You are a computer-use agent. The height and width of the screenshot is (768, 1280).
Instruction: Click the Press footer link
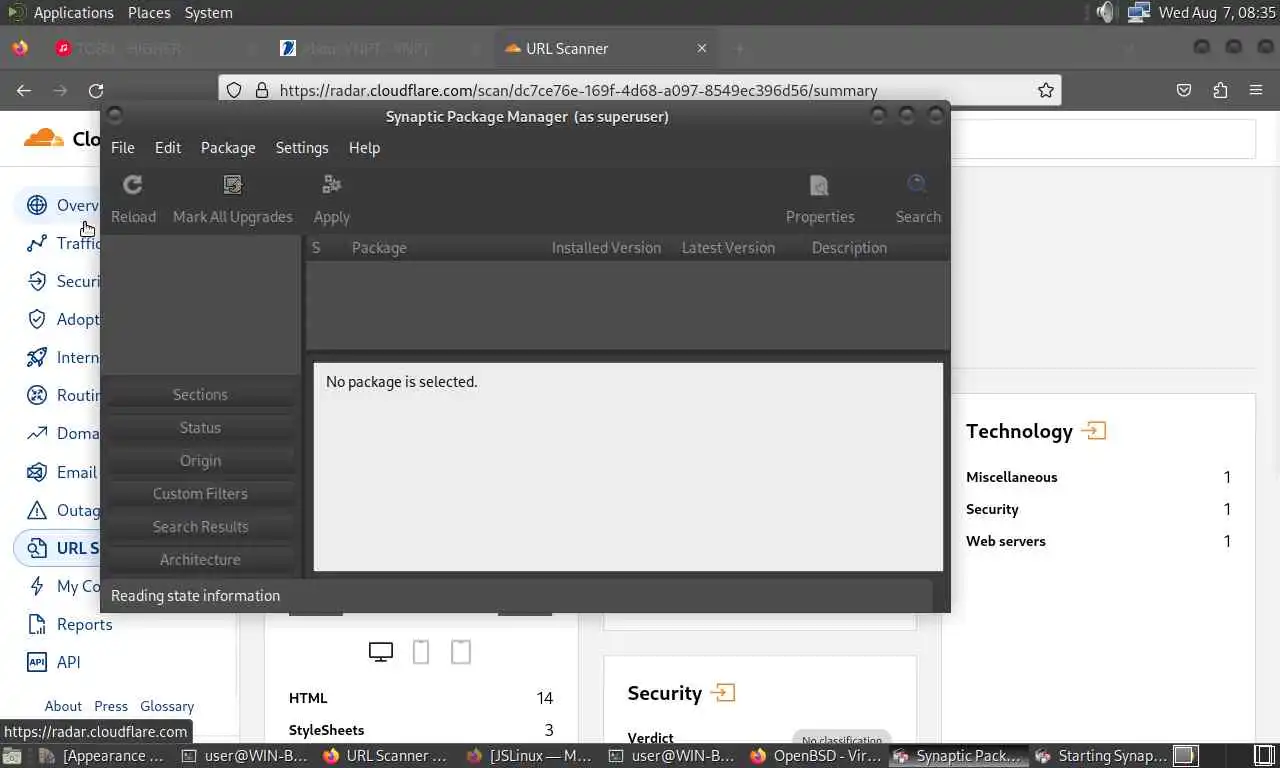click(111, 706)
